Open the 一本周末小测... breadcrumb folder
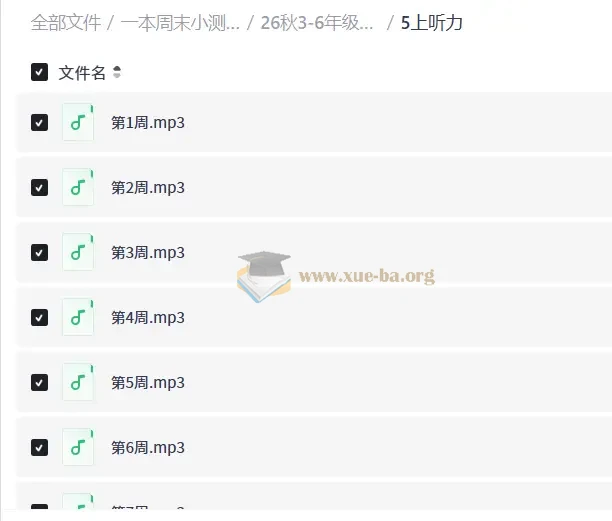The height and width of the screenshot is (521, 612). (x=180, y=23)
